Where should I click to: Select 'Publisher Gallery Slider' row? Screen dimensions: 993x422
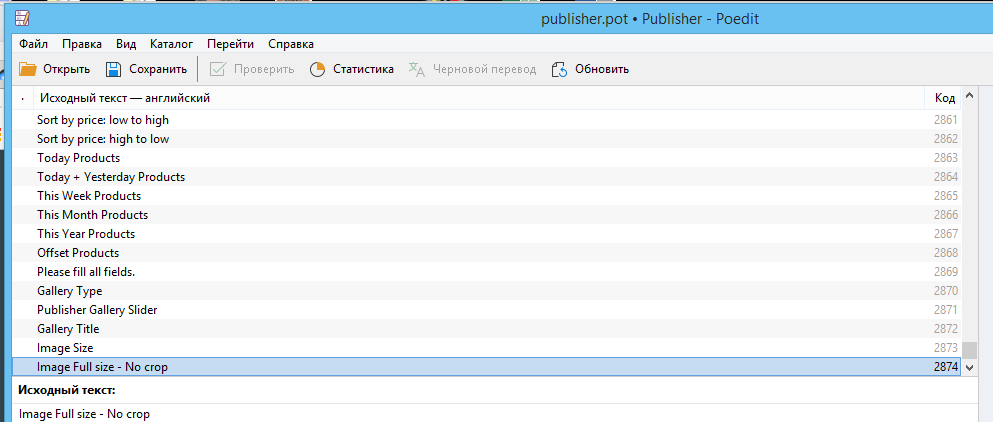(486, 310)
